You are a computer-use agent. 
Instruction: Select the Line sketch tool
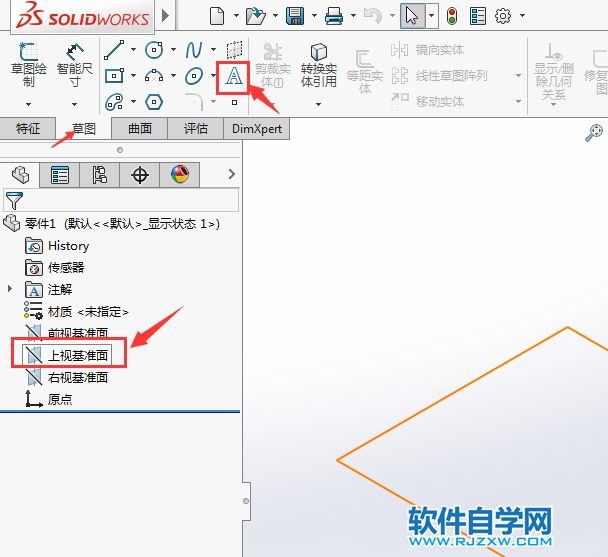coord(114,50)
